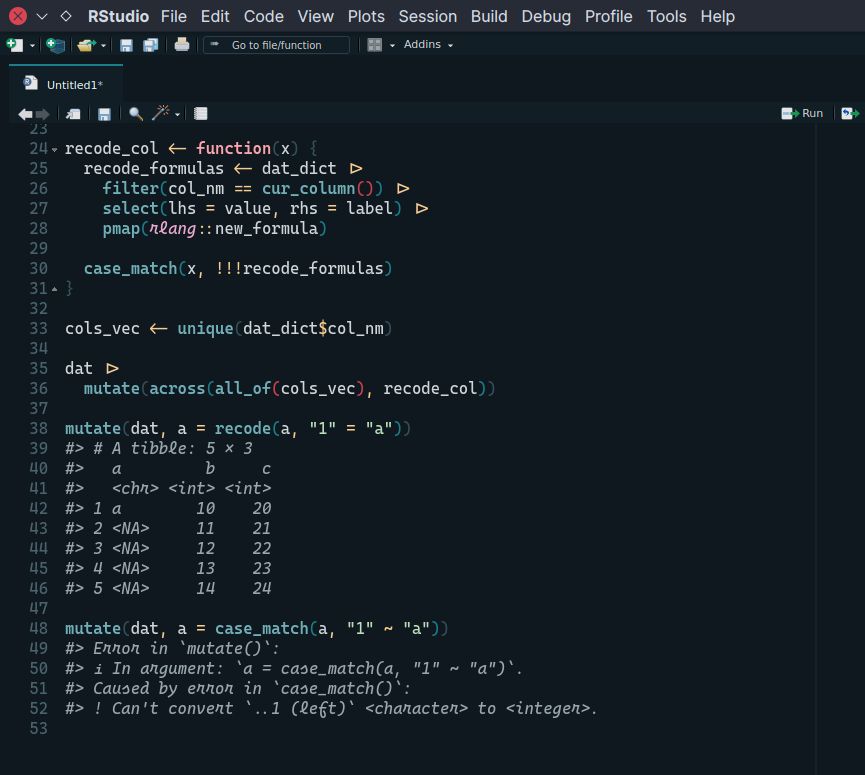The height and width of the screenshot is (775, 865).
Task: Click 'Can't convert' error comment line
Action: coord(331,708)
